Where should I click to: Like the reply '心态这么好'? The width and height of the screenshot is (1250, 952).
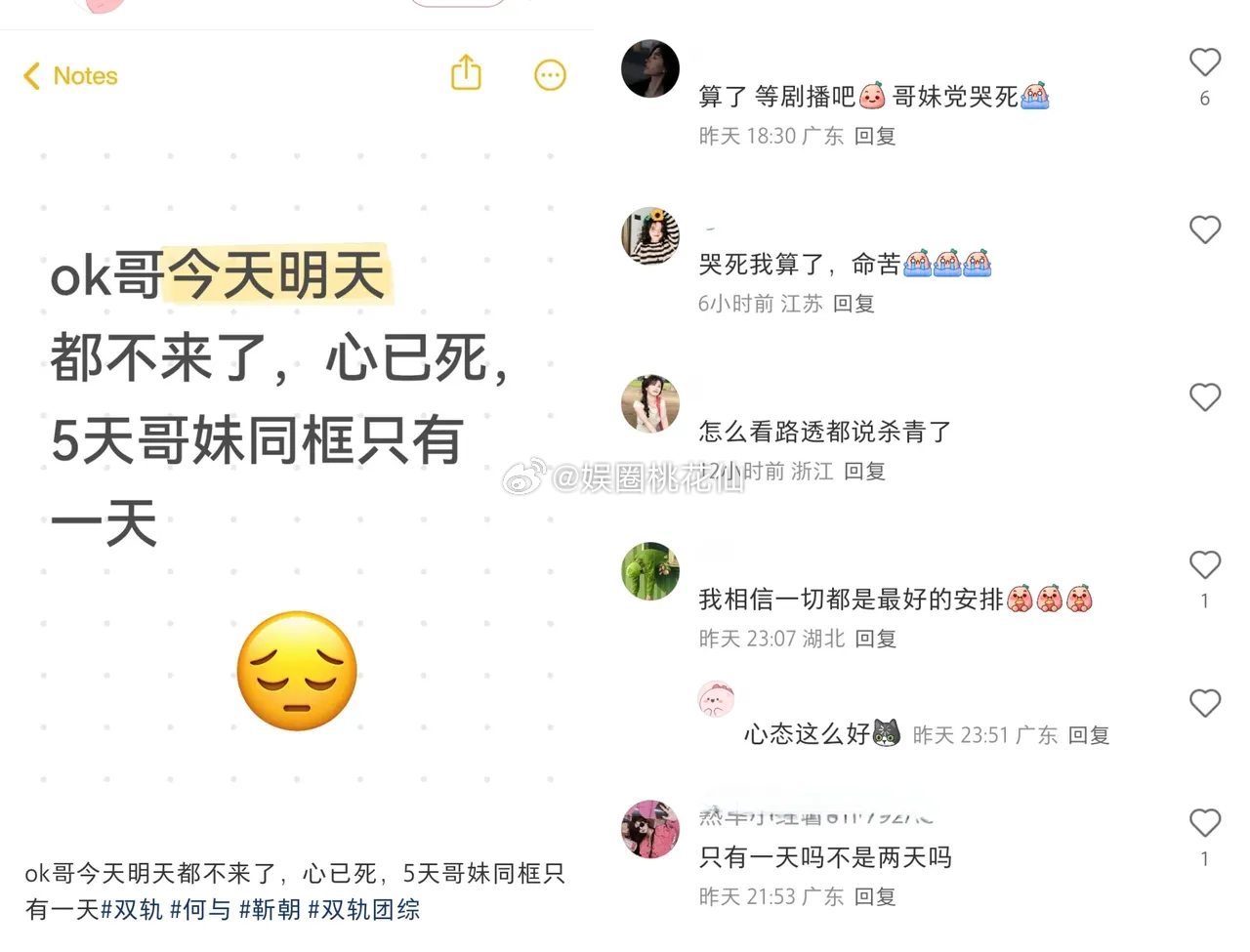tap(1205, 703)
